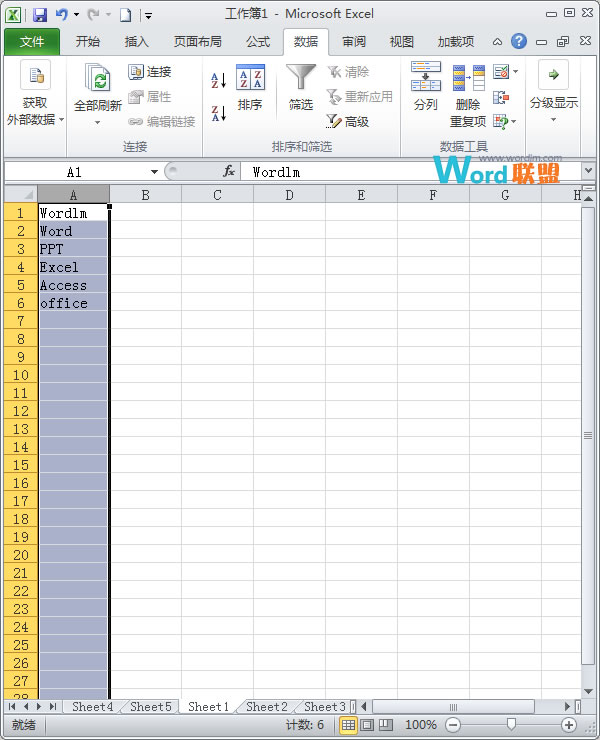The height and width of the screenshot is (740, 600).
Task: Expand the 分级显示 outline dropdown
Action: click(x=553, y=119)
